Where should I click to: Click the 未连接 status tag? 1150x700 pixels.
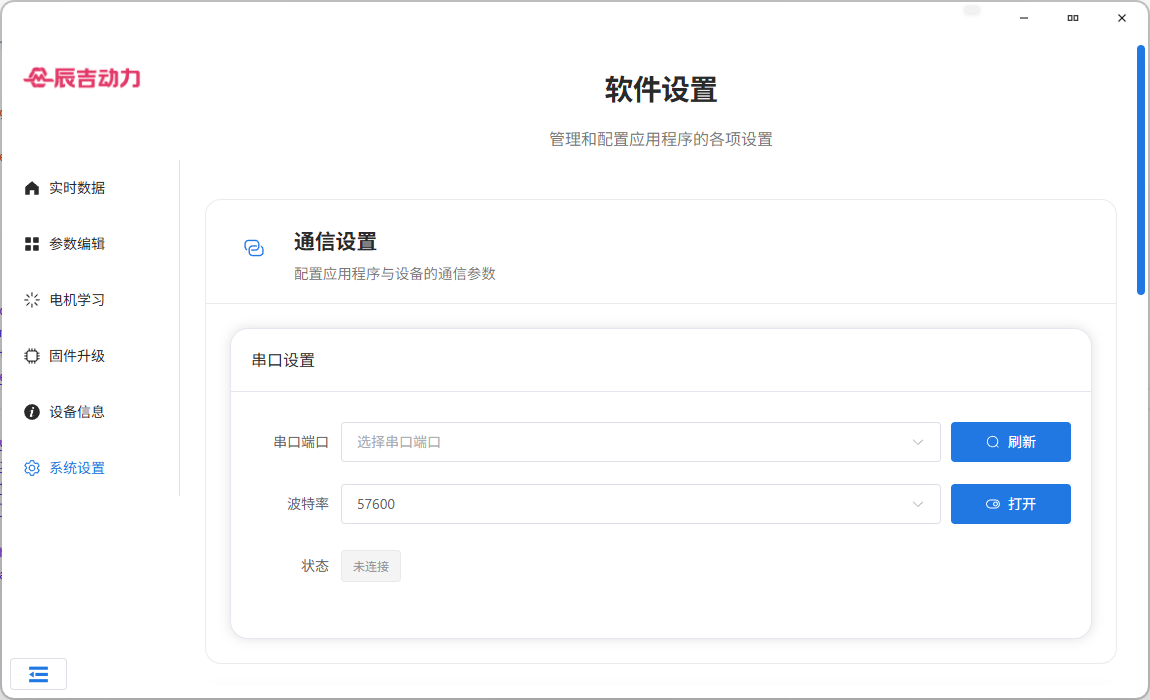coord(371,566)
